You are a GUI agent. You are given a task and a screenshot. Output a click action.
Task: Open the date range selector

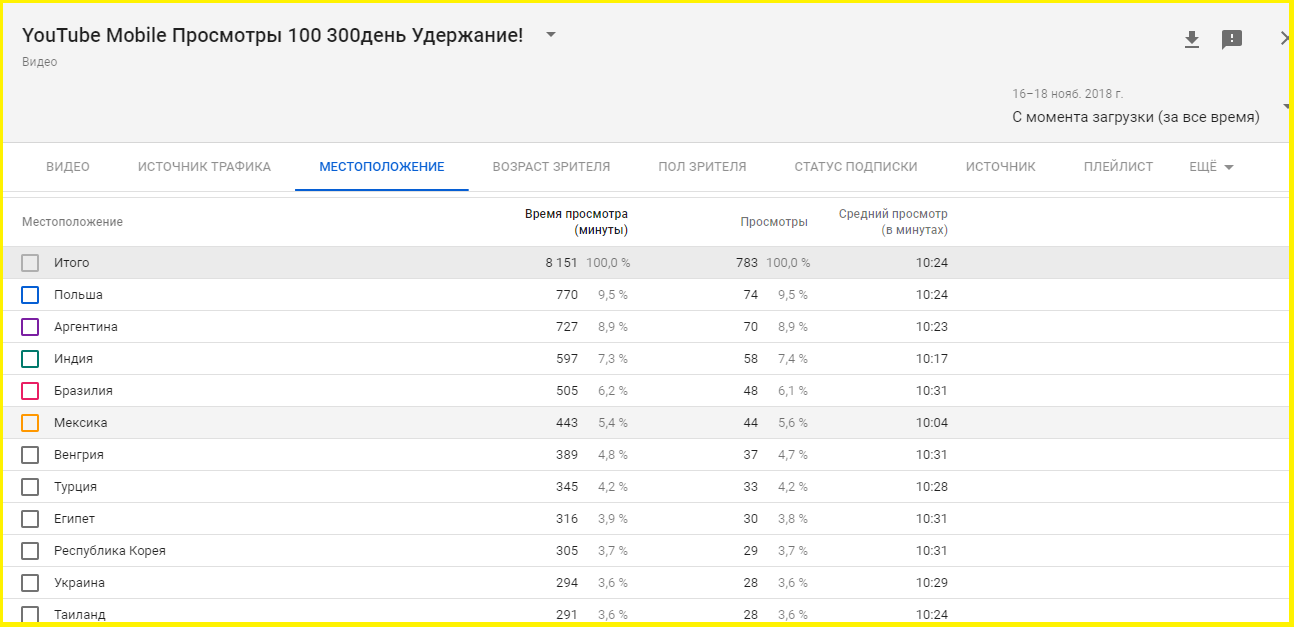tap(1149, 107)
